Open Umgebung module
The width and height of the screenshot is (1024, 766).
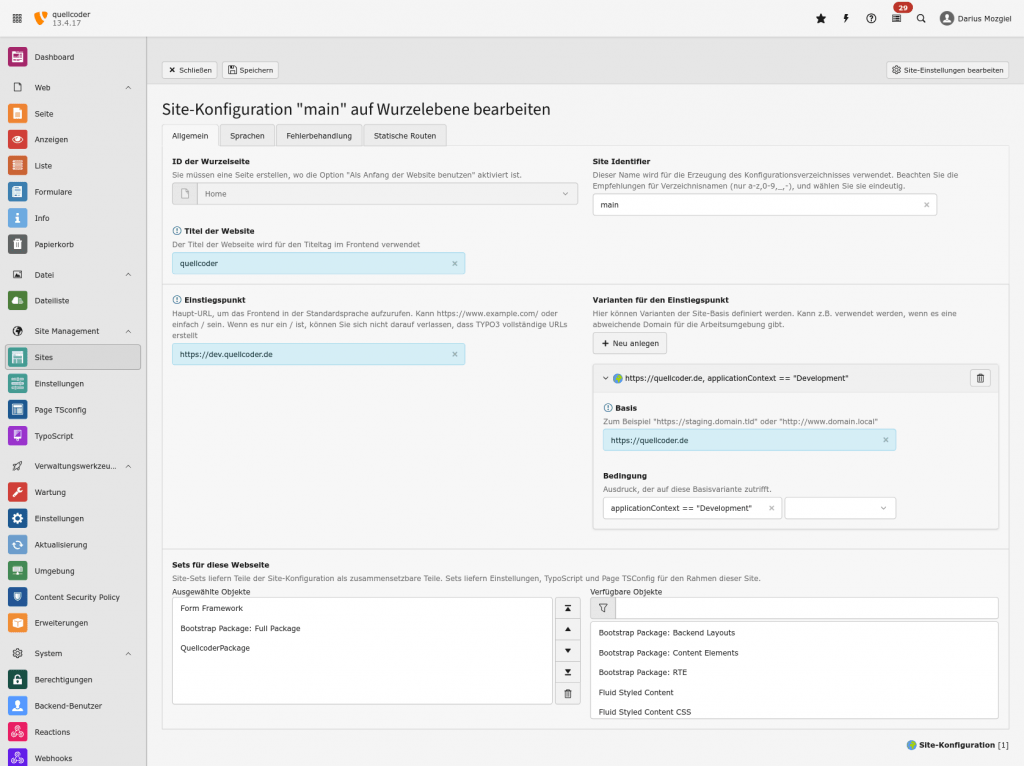tap(73, 571)
